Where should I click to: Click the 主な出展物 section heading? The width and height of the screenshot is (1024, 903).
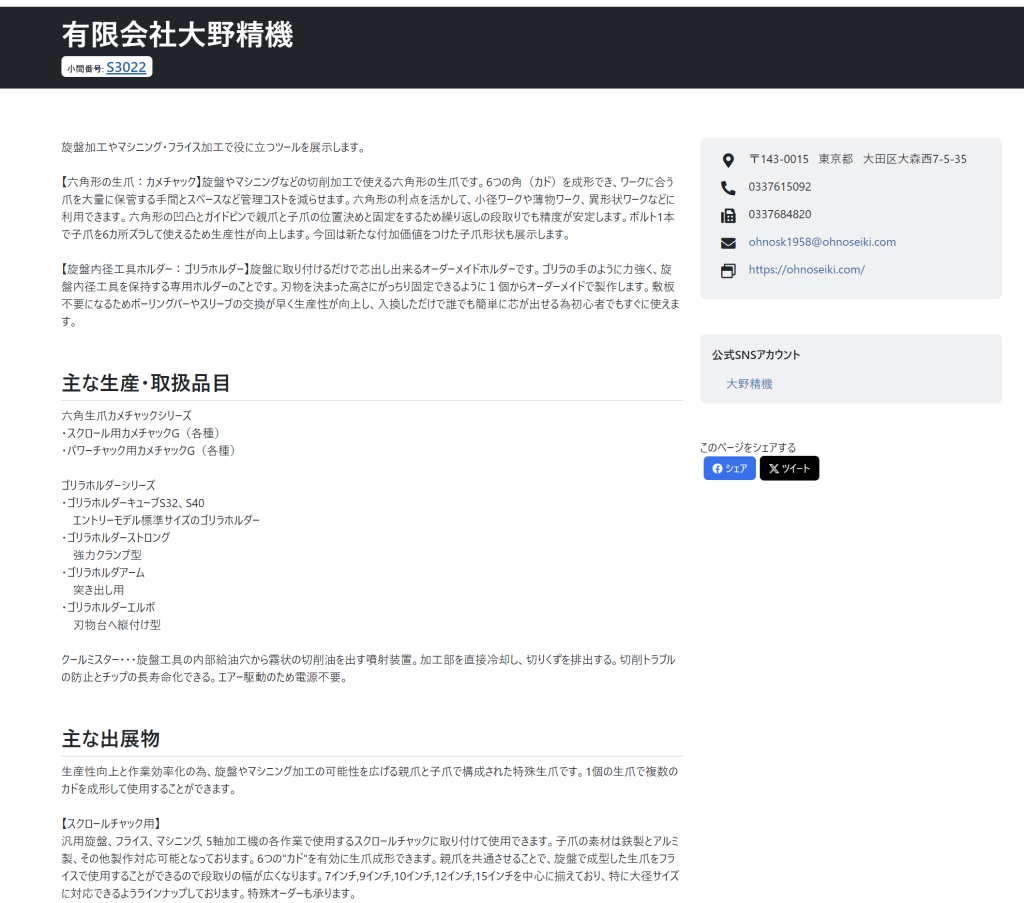[x=111, y=738]
